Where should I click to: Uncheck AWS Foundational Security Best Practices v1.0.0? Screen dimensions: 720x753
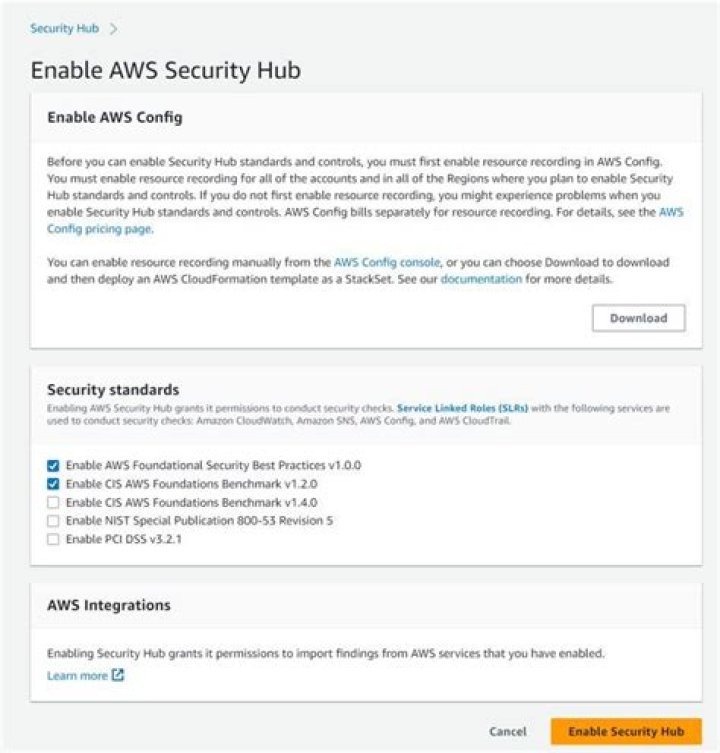[x=53, y=465]
